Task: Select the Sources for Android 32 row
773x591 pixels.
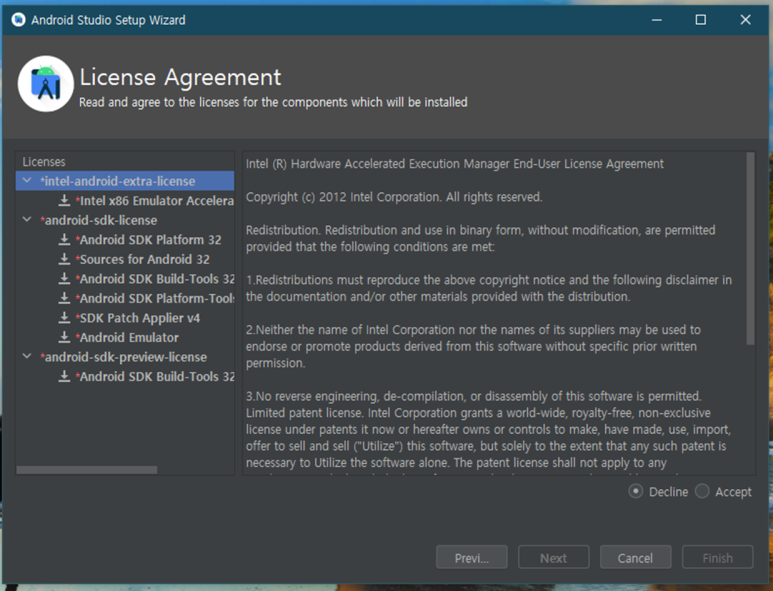Action: click(125, 259)
